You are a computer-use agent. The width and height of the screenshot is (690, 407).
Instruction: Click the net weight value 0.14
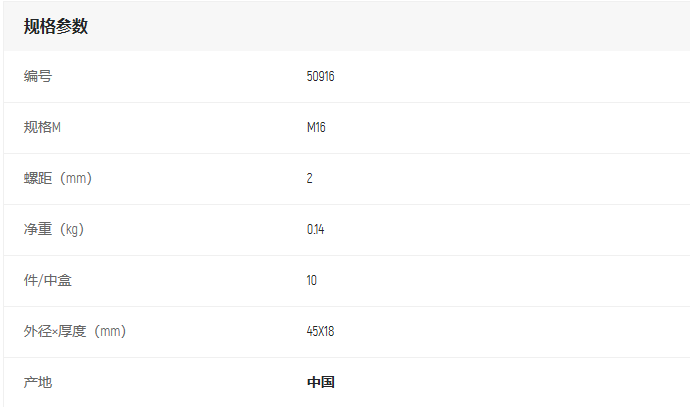click(316, 229)
